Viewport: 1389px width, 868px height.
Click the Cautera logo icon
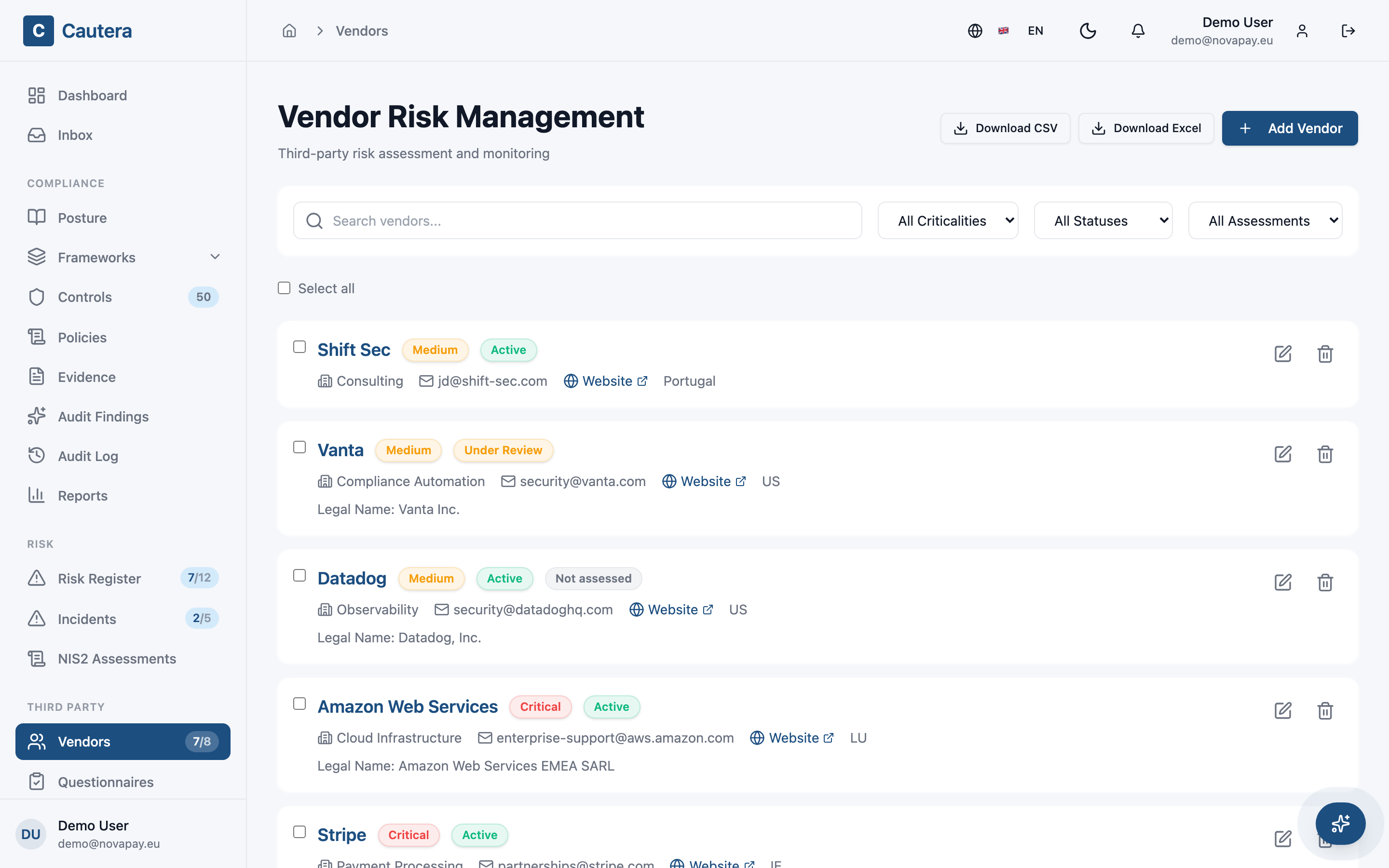pos(39,31)
